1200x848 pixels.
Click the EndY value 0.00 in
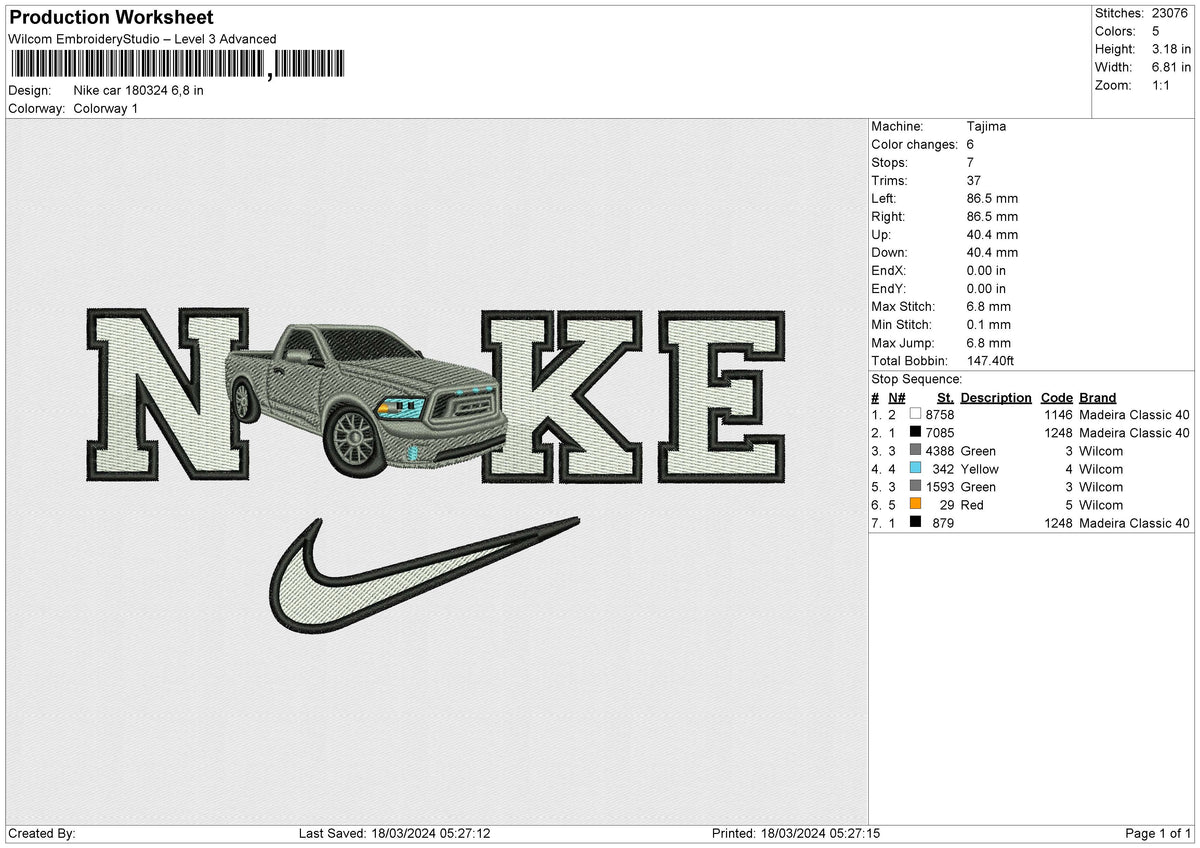(x=987, y=289)
